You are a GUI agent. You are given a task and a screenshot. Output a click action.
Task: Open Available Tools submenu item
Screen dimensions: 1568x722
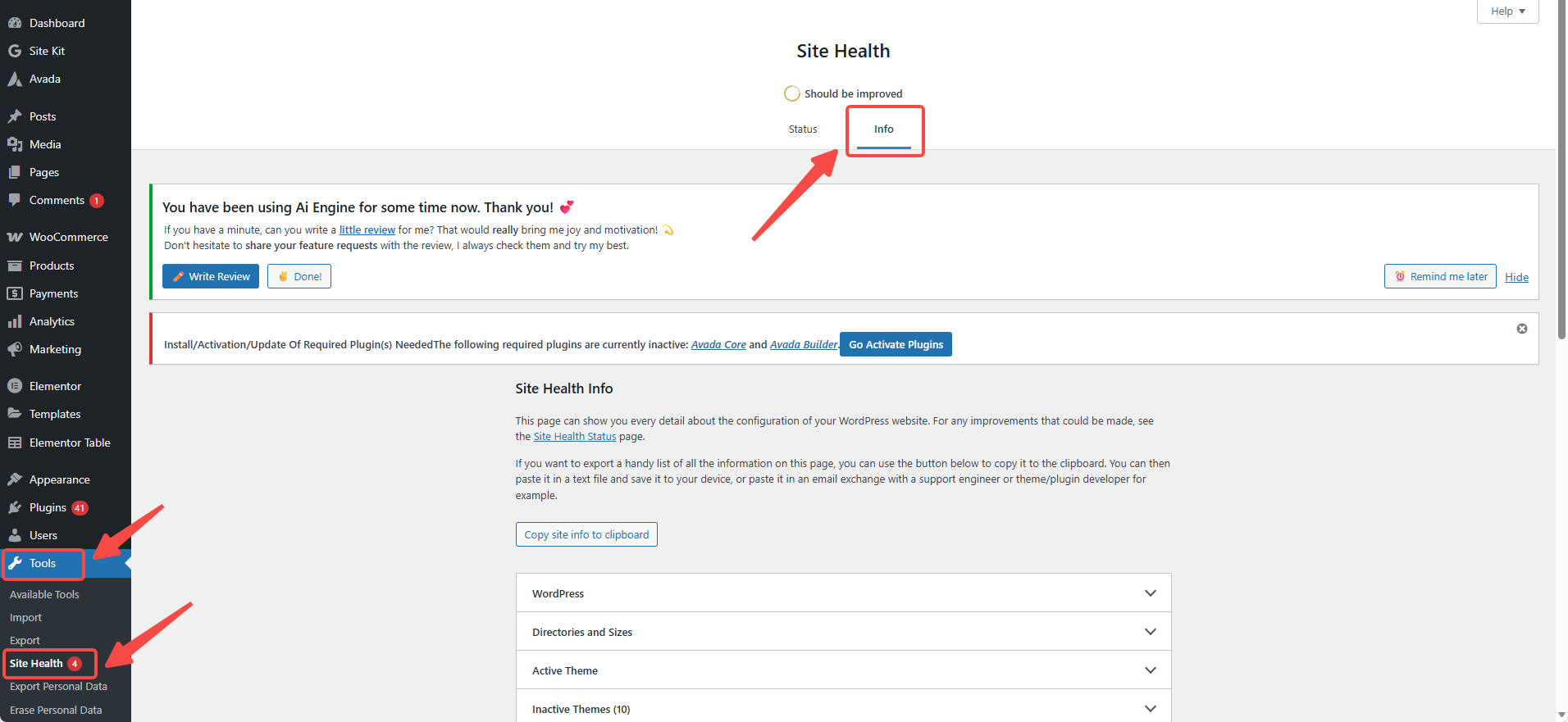coord(44,594)
